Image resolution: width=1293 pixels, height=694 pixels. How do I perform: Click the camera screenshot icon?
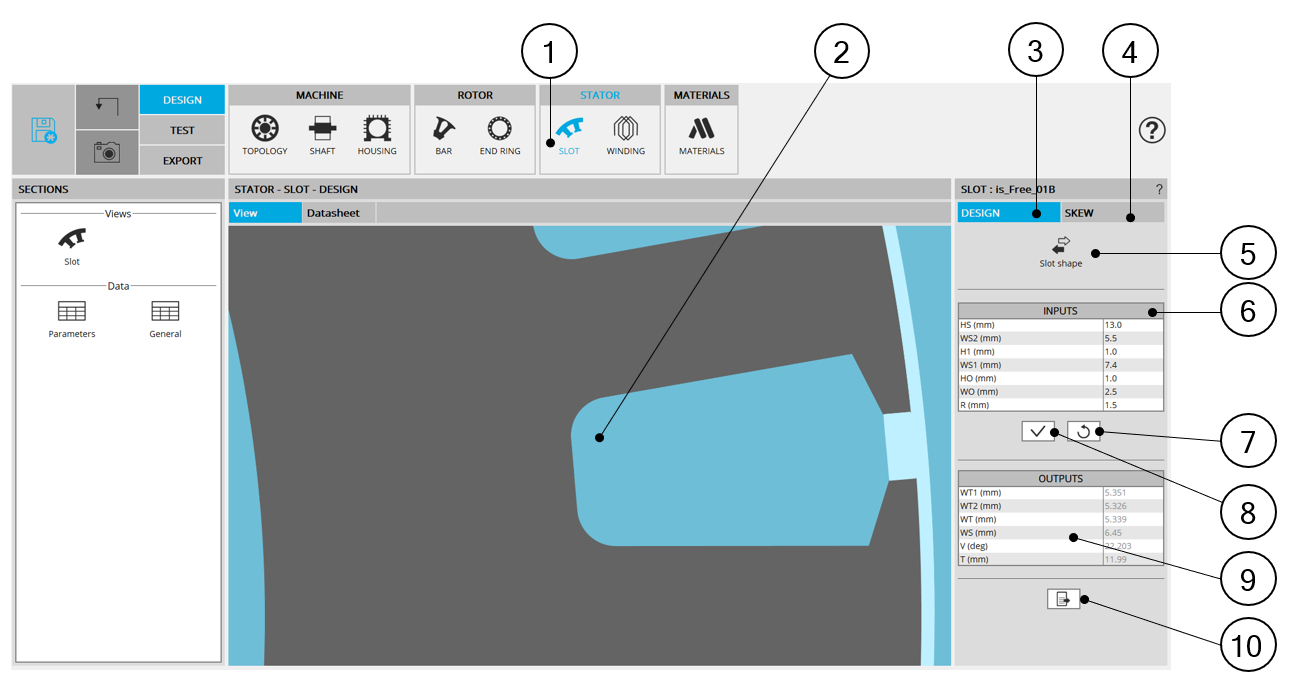[x=107, y=152]
